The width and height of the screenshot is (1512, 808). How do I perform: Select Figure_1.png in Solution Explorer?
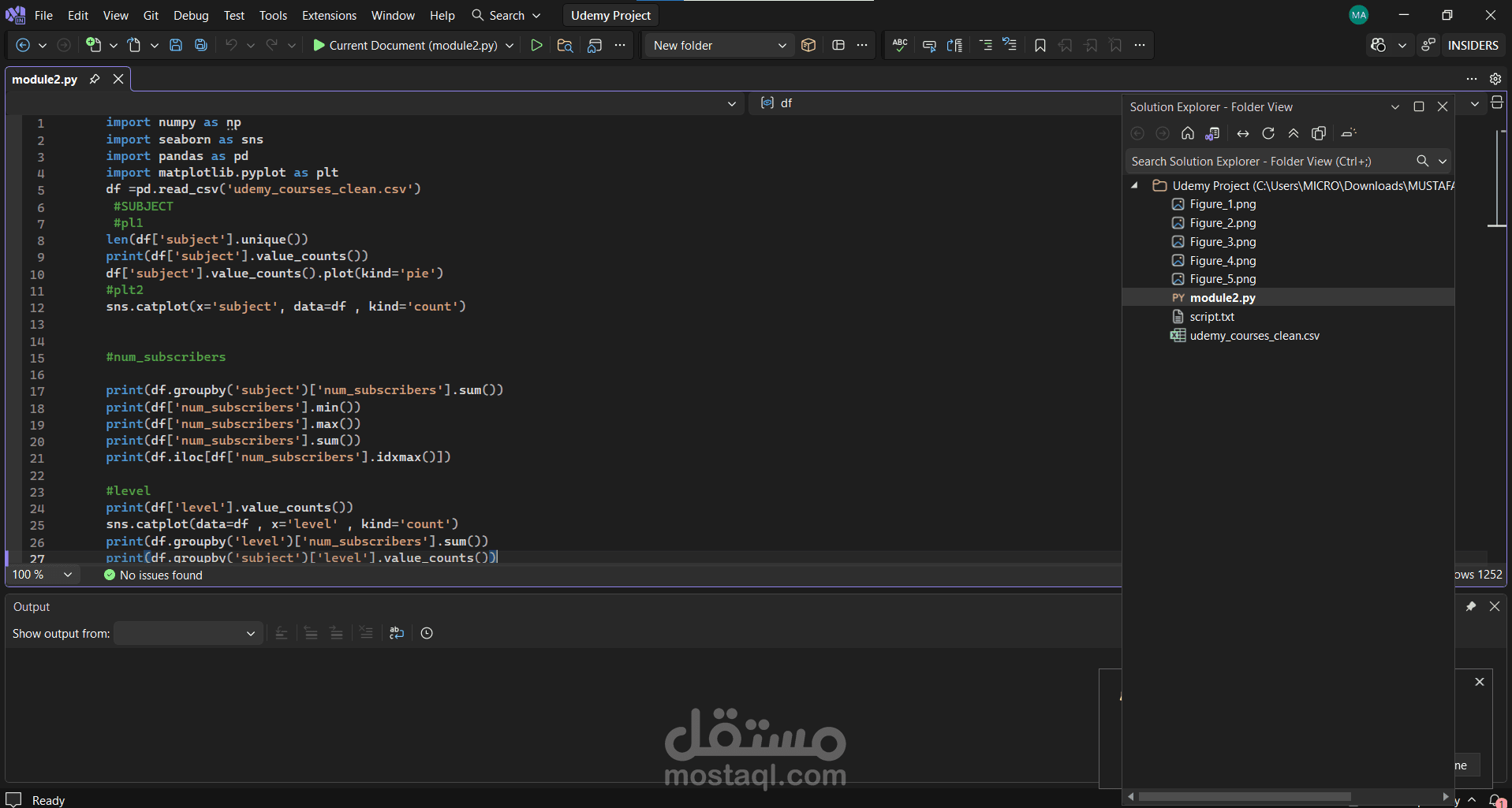pyautogui.click(x=1223, y=204)
